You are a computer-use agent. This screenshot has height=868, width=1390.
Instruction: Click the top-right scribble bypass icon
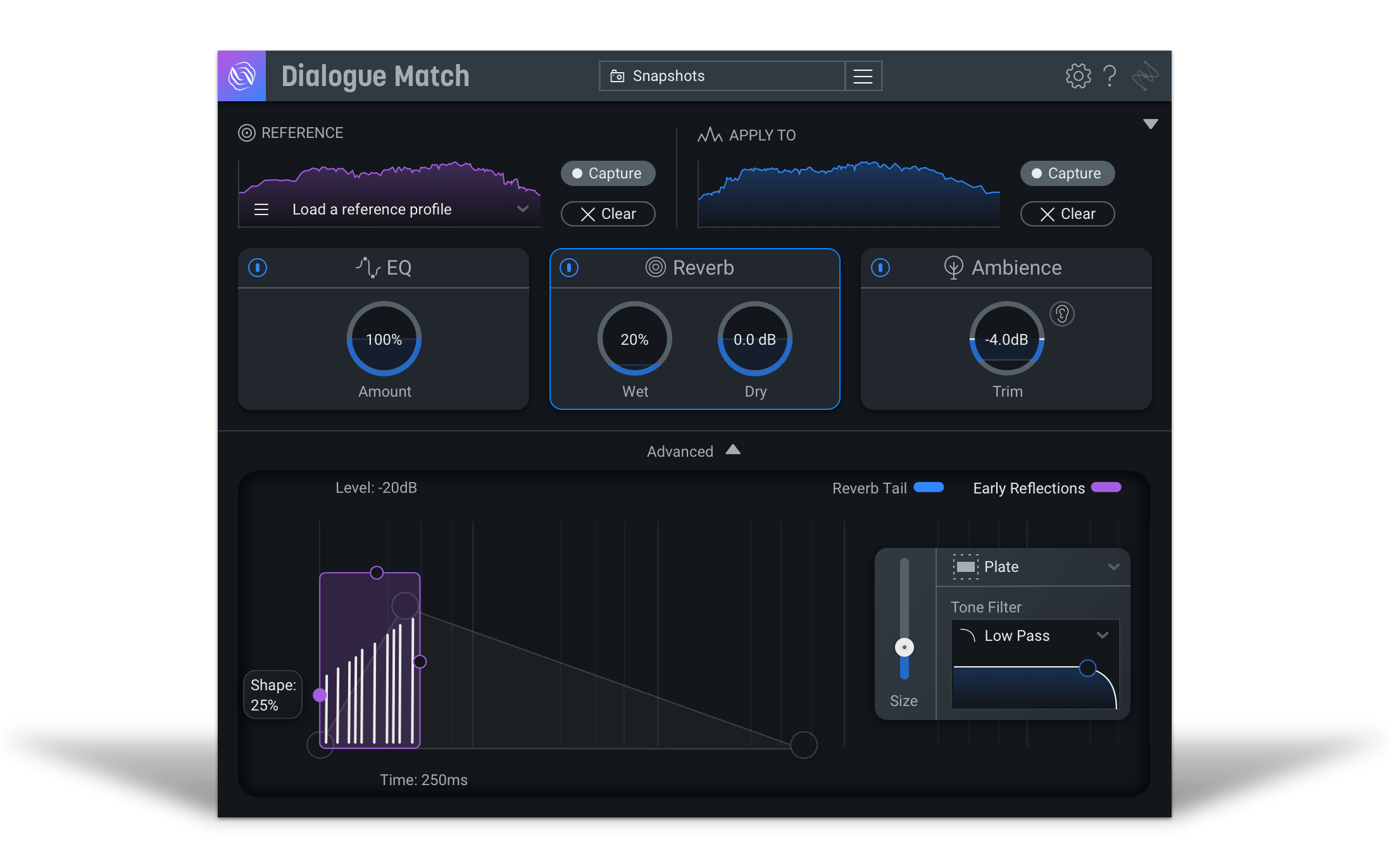pyautogui.click(x=1145, y=76)
